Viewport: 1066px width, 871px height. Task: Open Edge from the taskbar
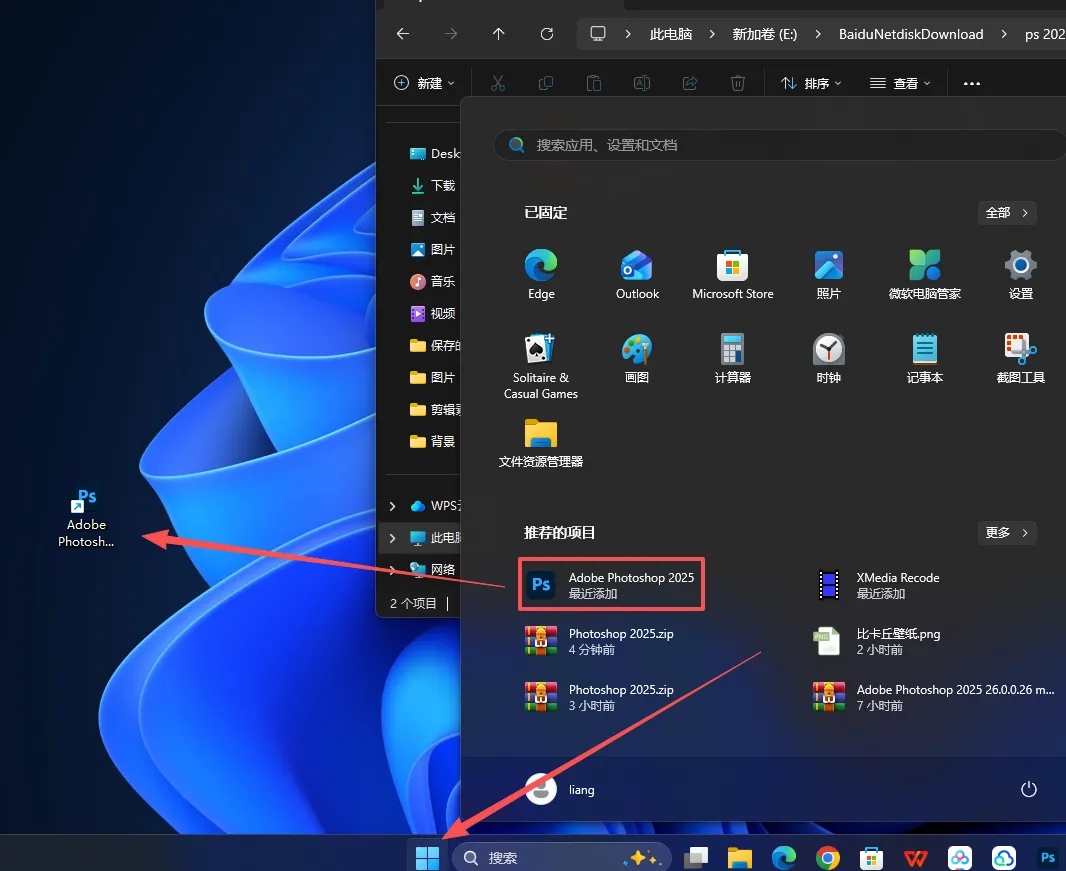[784, 857]
